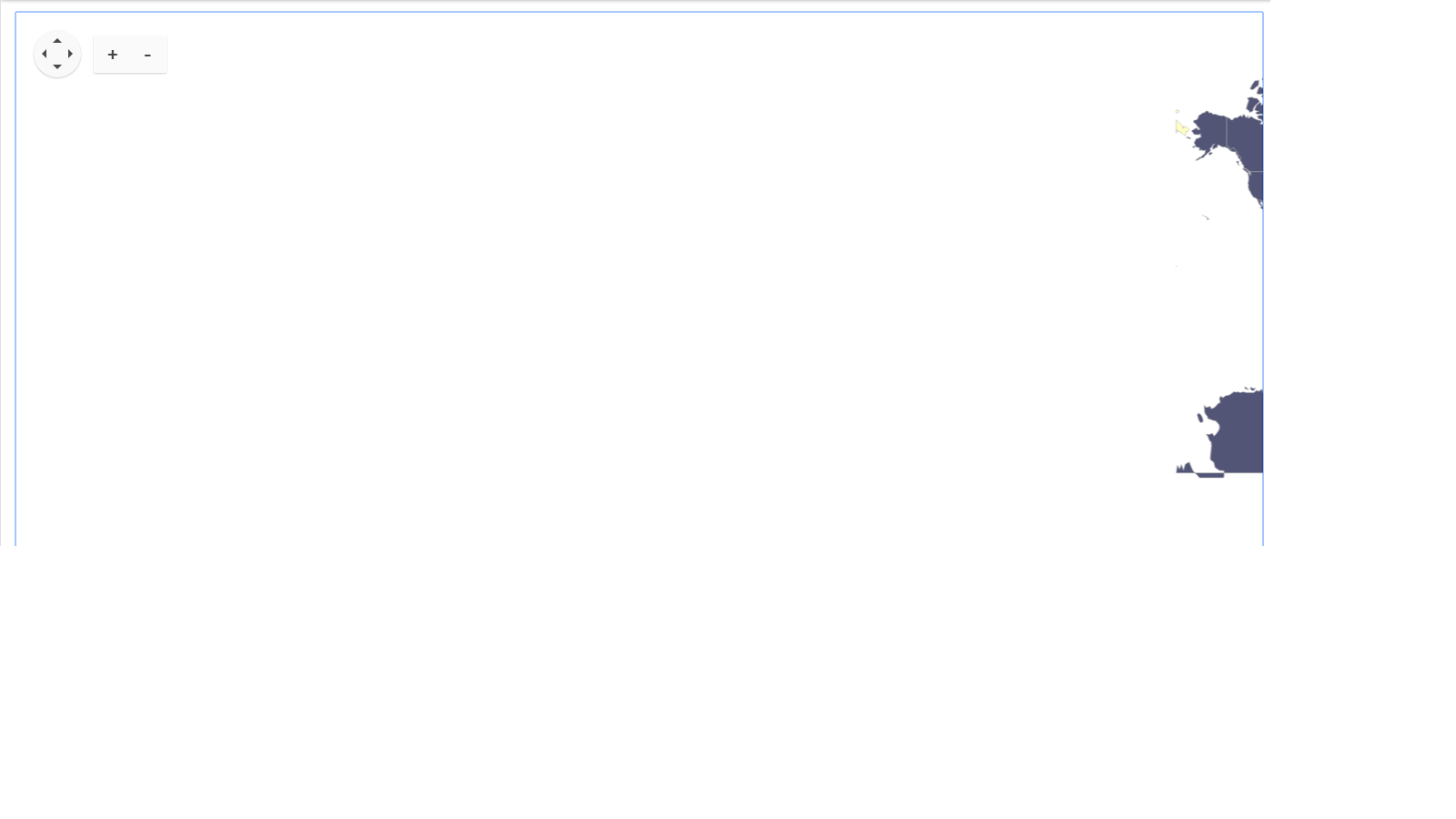Pan the map right with the right arrow
Viewport: 1456px width, 819px height.
click(70, 54)
